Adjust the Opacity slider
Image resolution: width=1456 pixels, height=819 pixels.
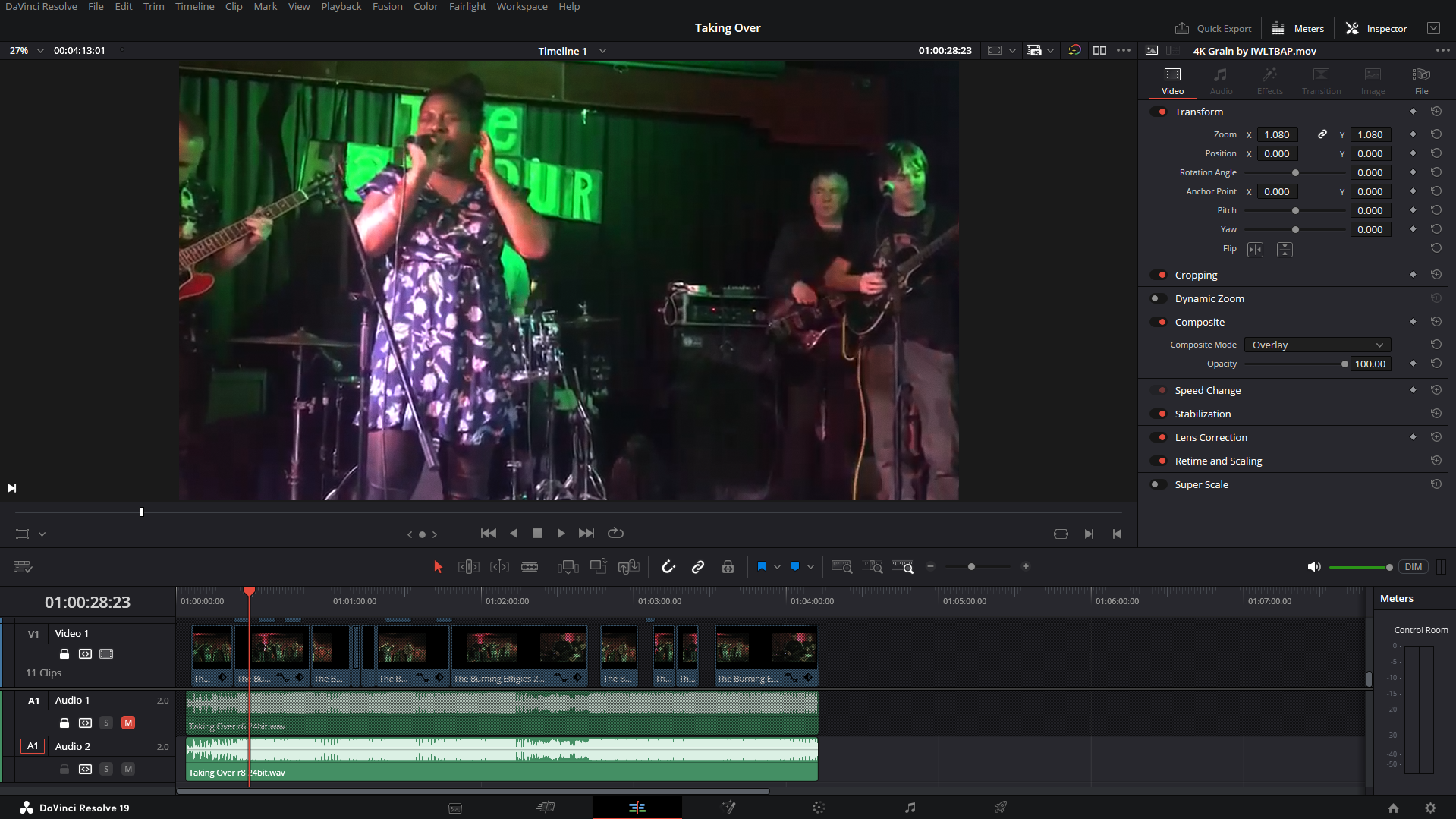[1343, 364]
